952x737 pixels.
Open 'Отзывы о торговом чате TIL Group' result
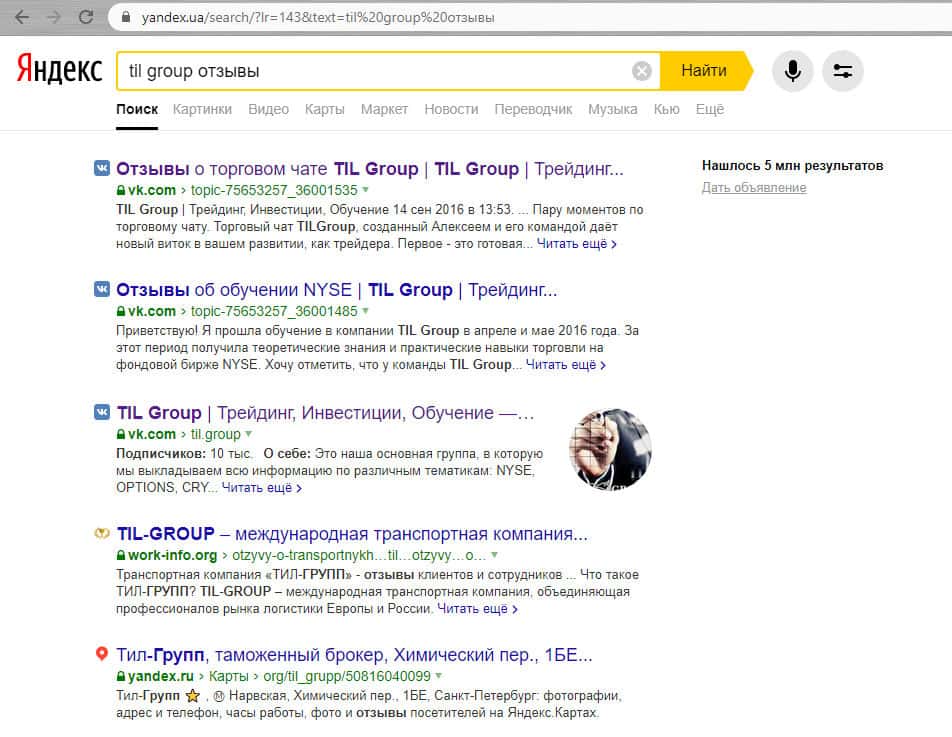tap(370, 169)
